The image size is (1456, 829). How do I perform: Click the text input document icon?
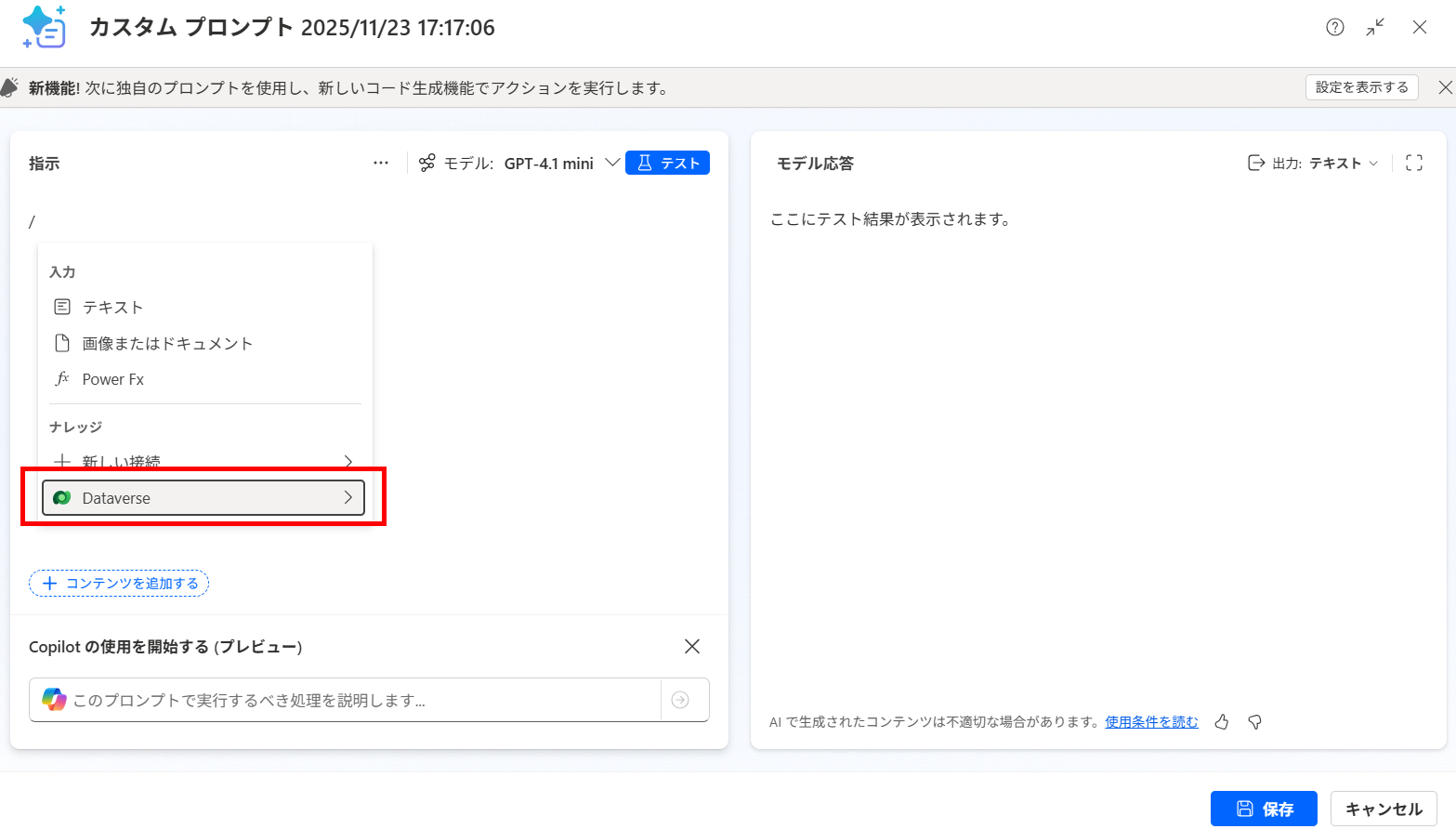pos(62,307)
